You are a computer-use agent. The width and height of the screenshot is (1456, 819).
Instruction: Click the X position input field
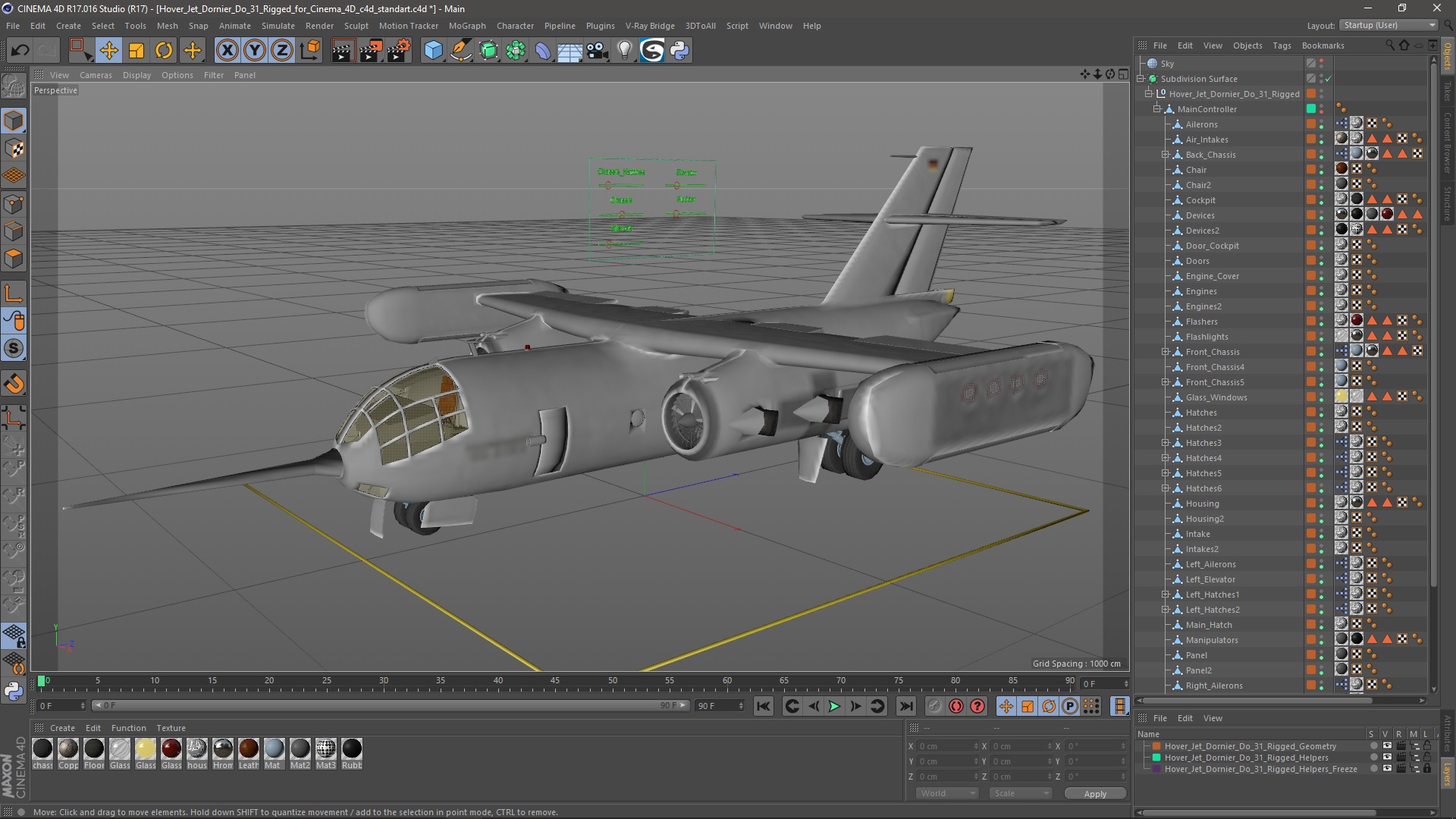(x=948, y=746)
